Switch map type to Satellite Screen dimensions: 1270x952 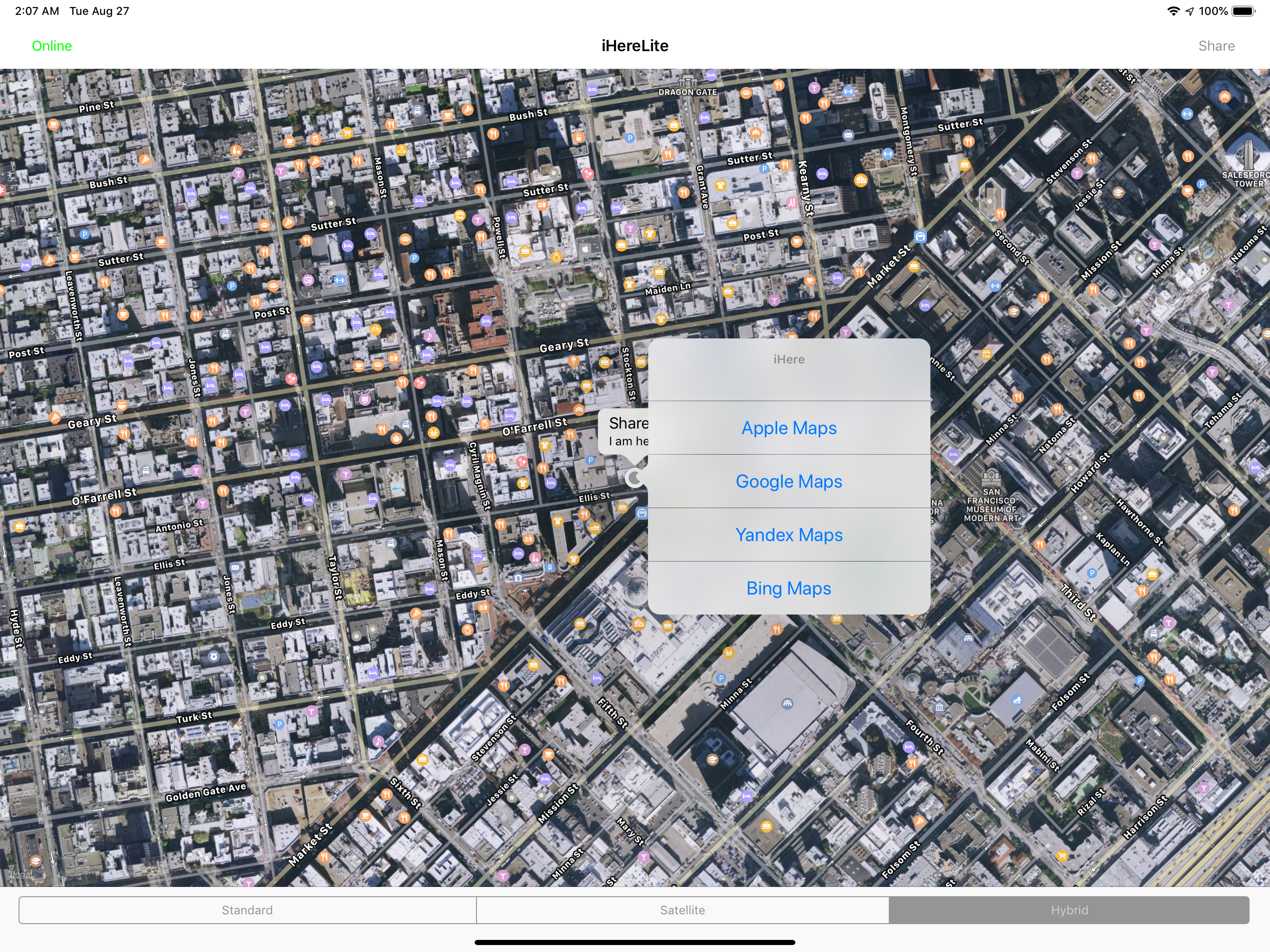click(x=683, y=910)
